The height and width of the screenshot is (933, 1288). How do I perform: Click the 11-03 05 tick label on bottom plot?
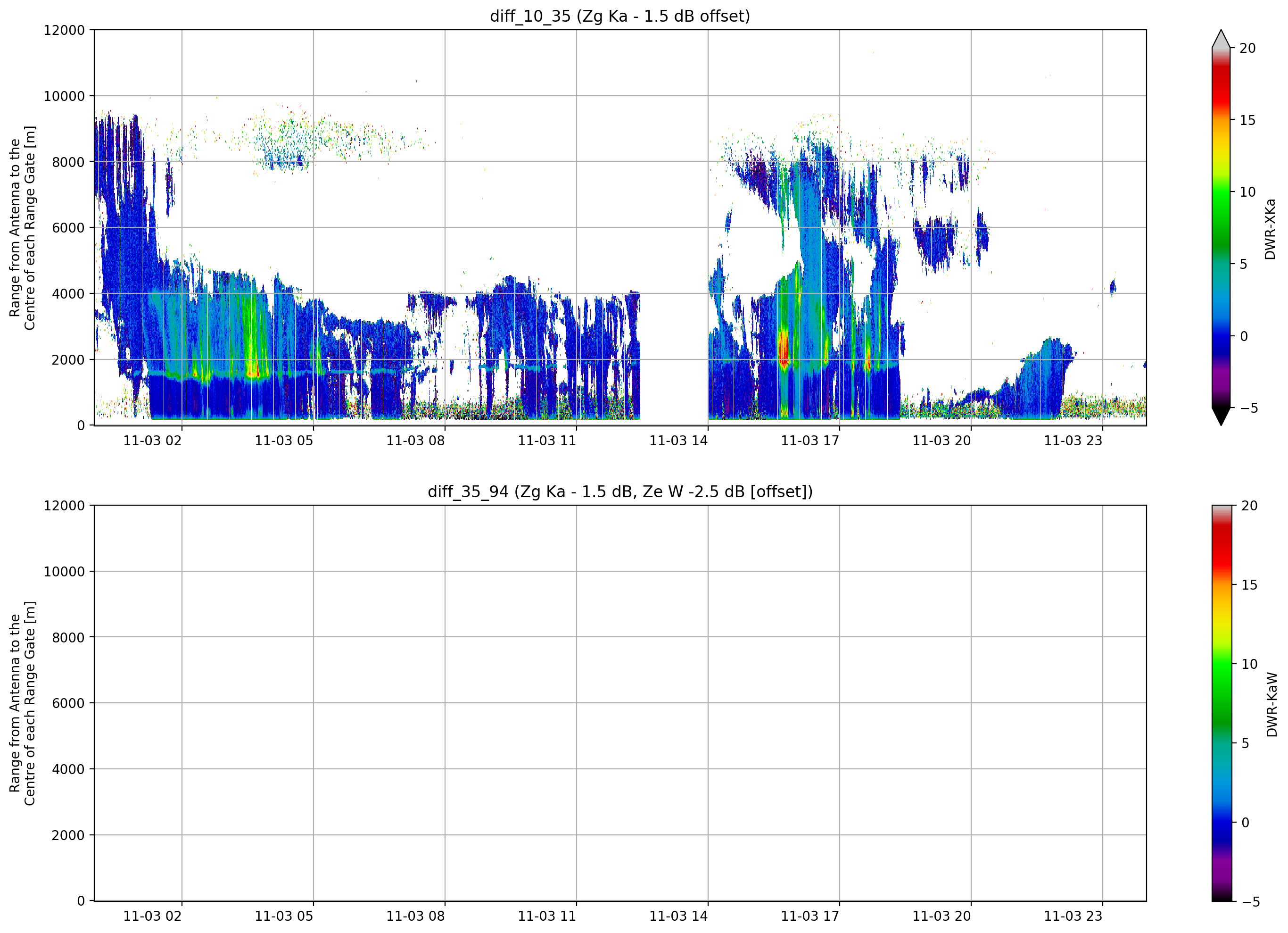283,916
